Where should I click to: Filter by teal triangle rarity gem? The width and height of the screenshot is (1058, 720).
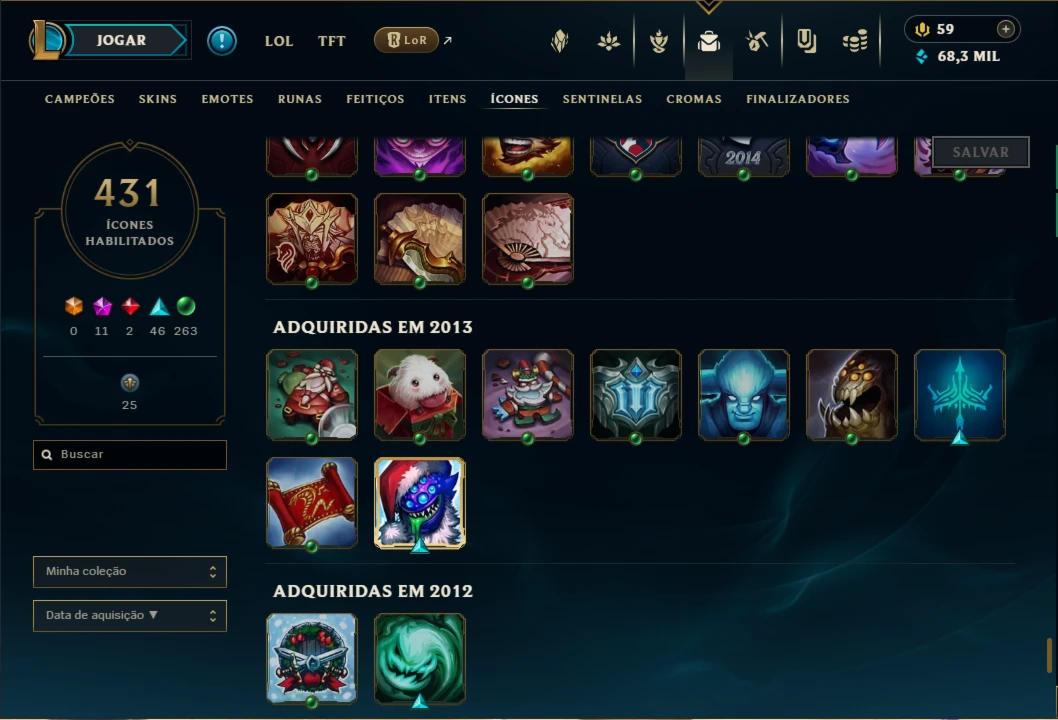(159, 306)
